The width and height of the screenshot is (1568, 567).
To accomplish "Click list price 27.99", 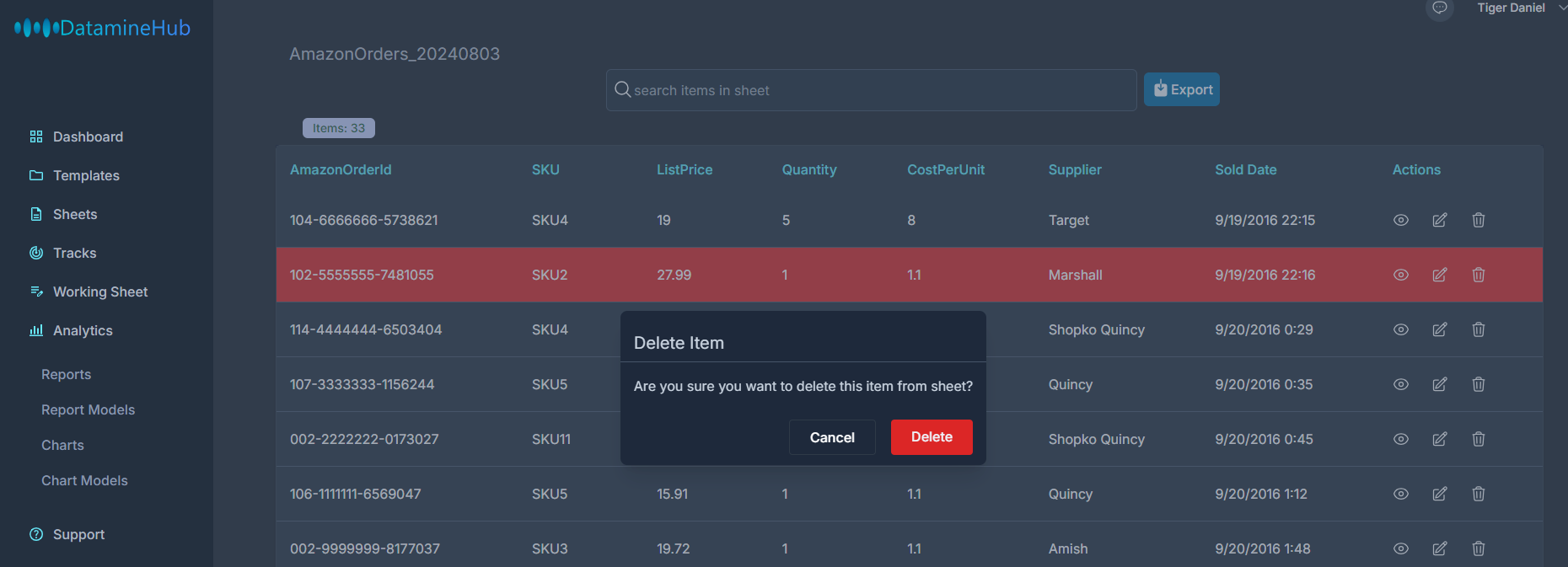I will (674, 275).
